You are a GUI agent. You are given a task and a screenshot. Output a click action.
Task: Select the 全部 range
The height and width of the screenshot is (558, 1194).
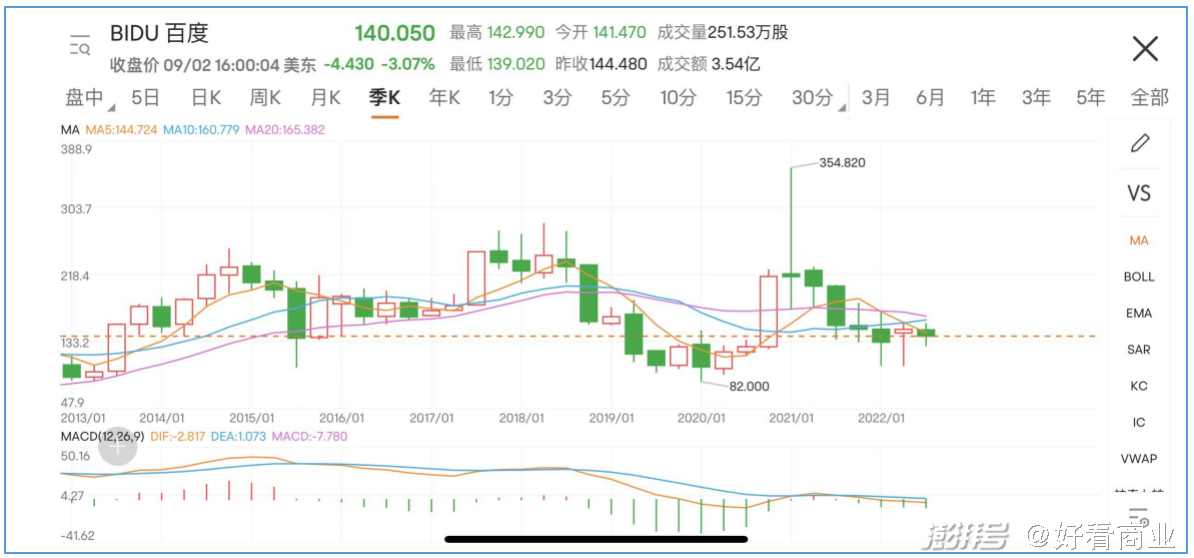pyautogui.click(x=1150, y=97)
